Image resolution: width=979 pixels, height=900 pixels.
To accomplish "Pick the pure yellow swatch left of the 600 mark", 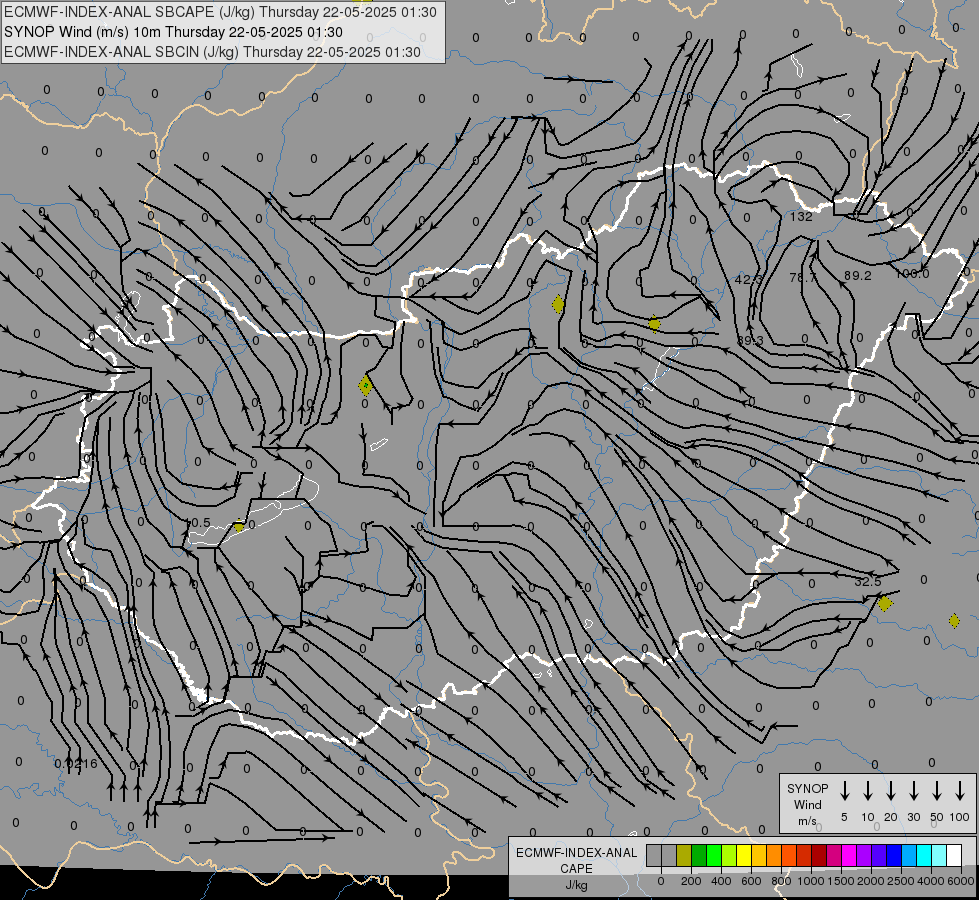I will [x=744, y=856].
